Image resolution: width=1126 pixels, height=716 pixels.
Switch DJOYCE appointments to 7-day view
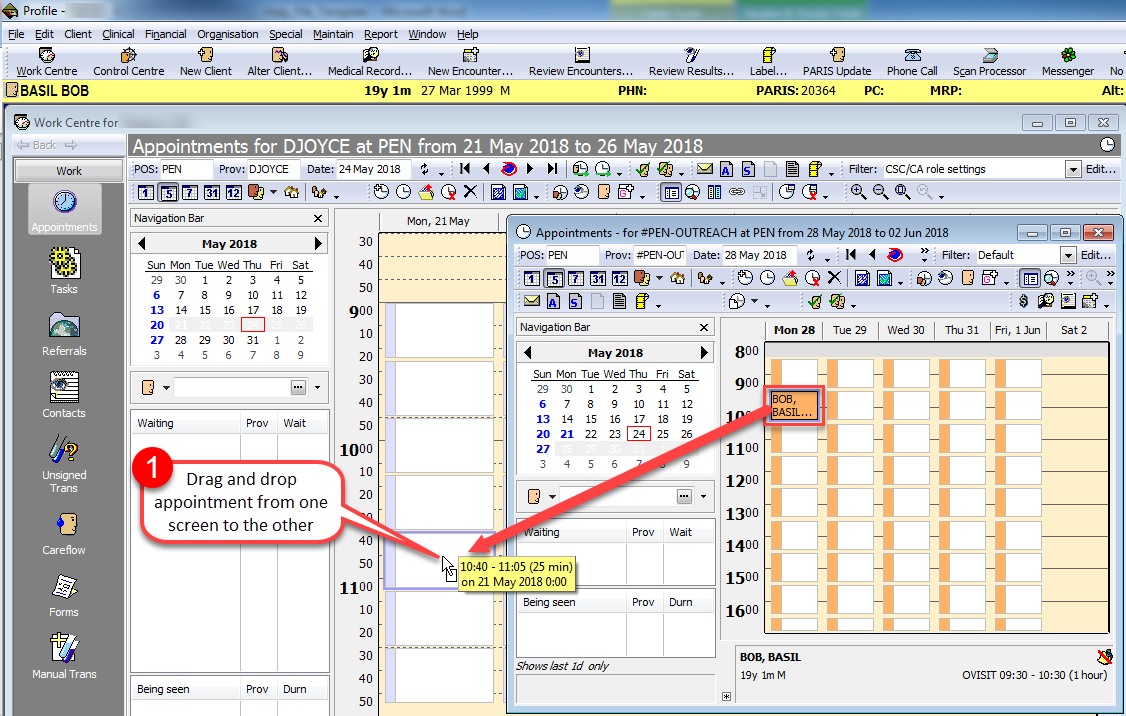190,192
